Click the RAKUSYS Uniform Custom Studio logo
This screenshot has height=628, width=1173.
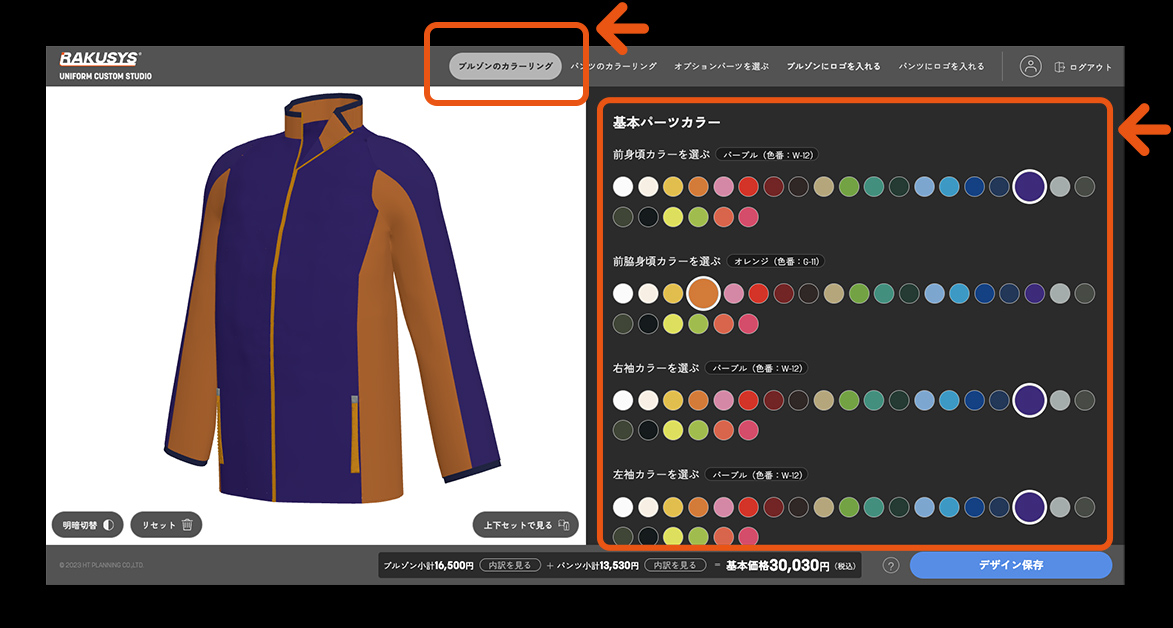(x=105, y=66)
